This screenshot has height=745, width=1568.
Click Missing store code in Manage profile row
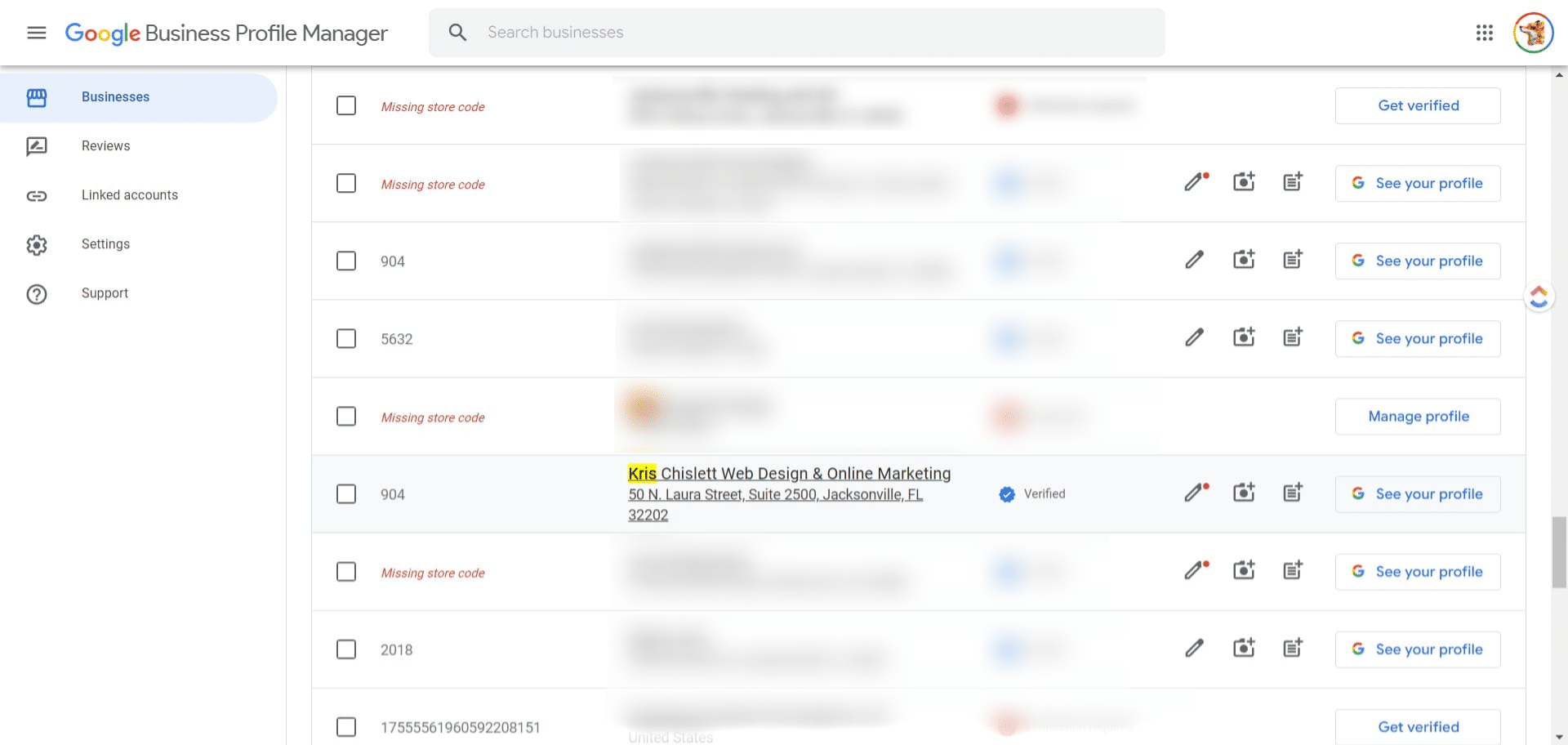point(433,417)
